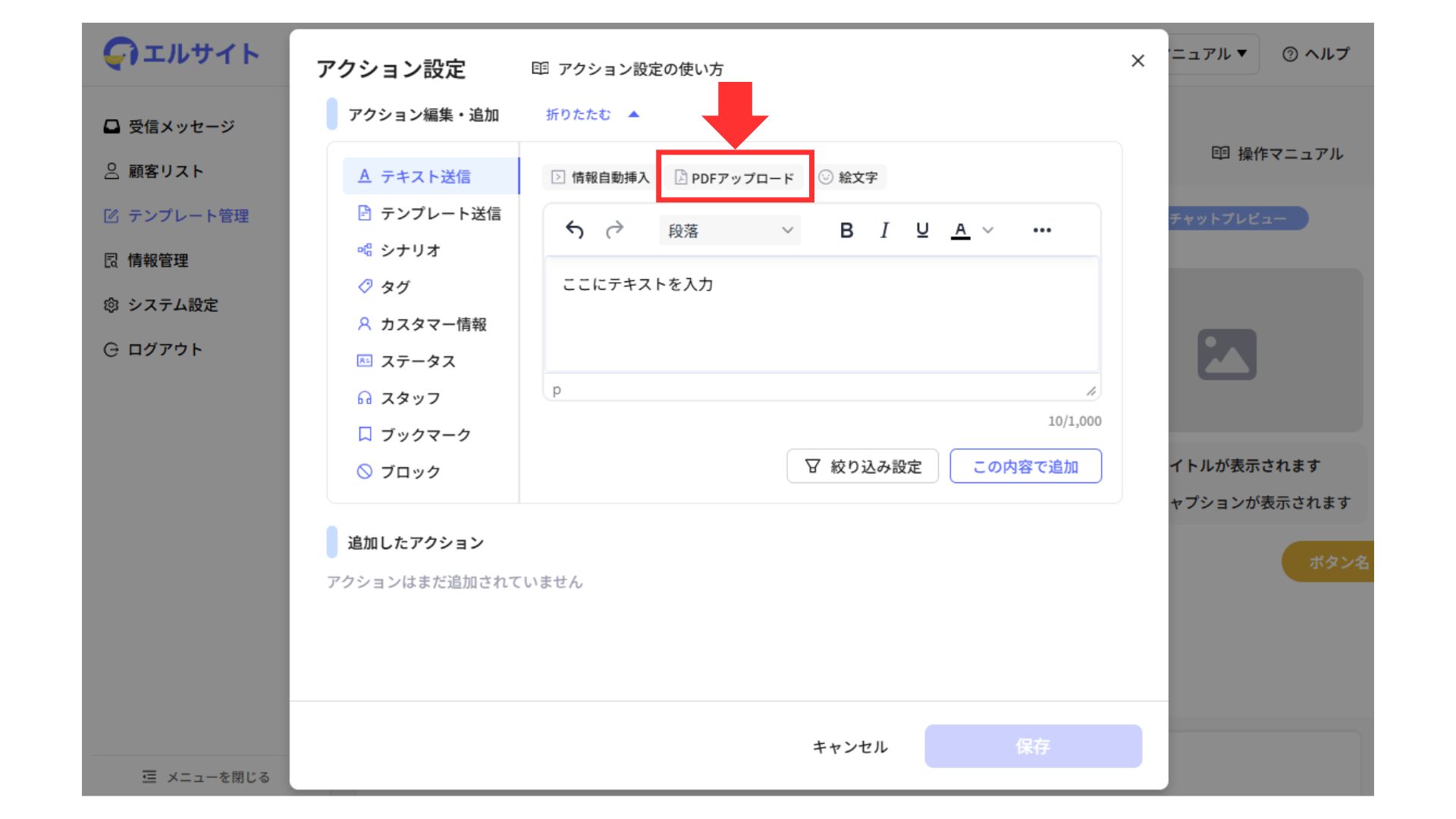Expand the text color dropdown arrow
The height and width of the screenshot is (819, 1456).
click(x=987, y=230)
